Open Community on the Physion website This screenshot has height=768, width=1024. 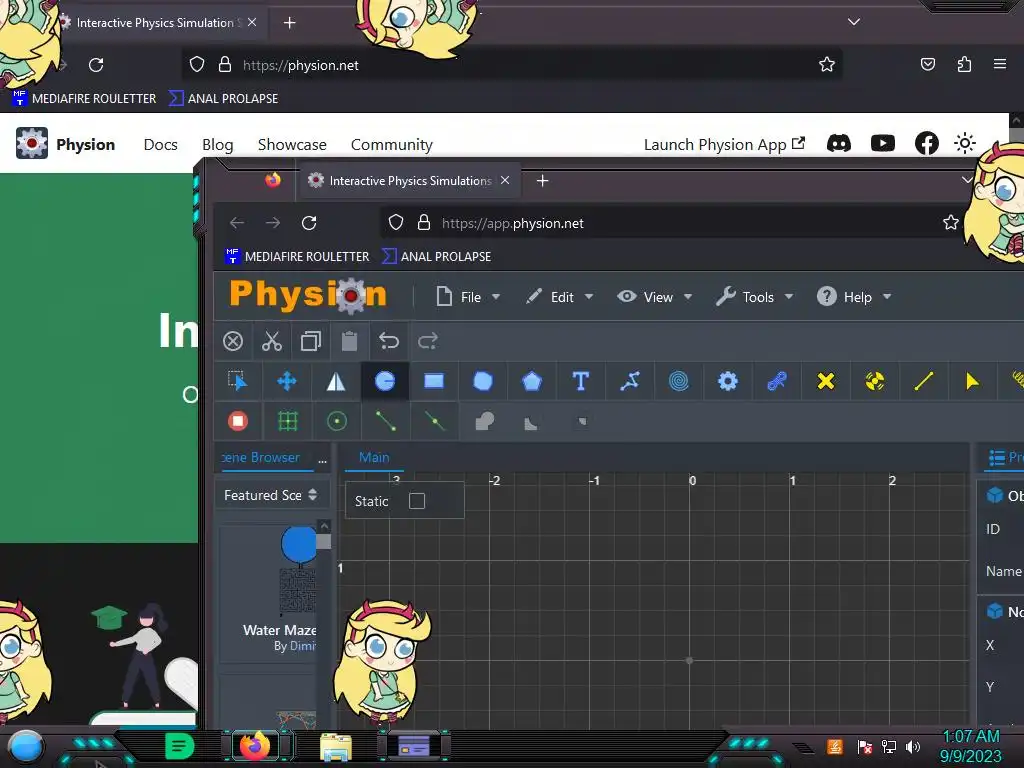click(392, 144)
